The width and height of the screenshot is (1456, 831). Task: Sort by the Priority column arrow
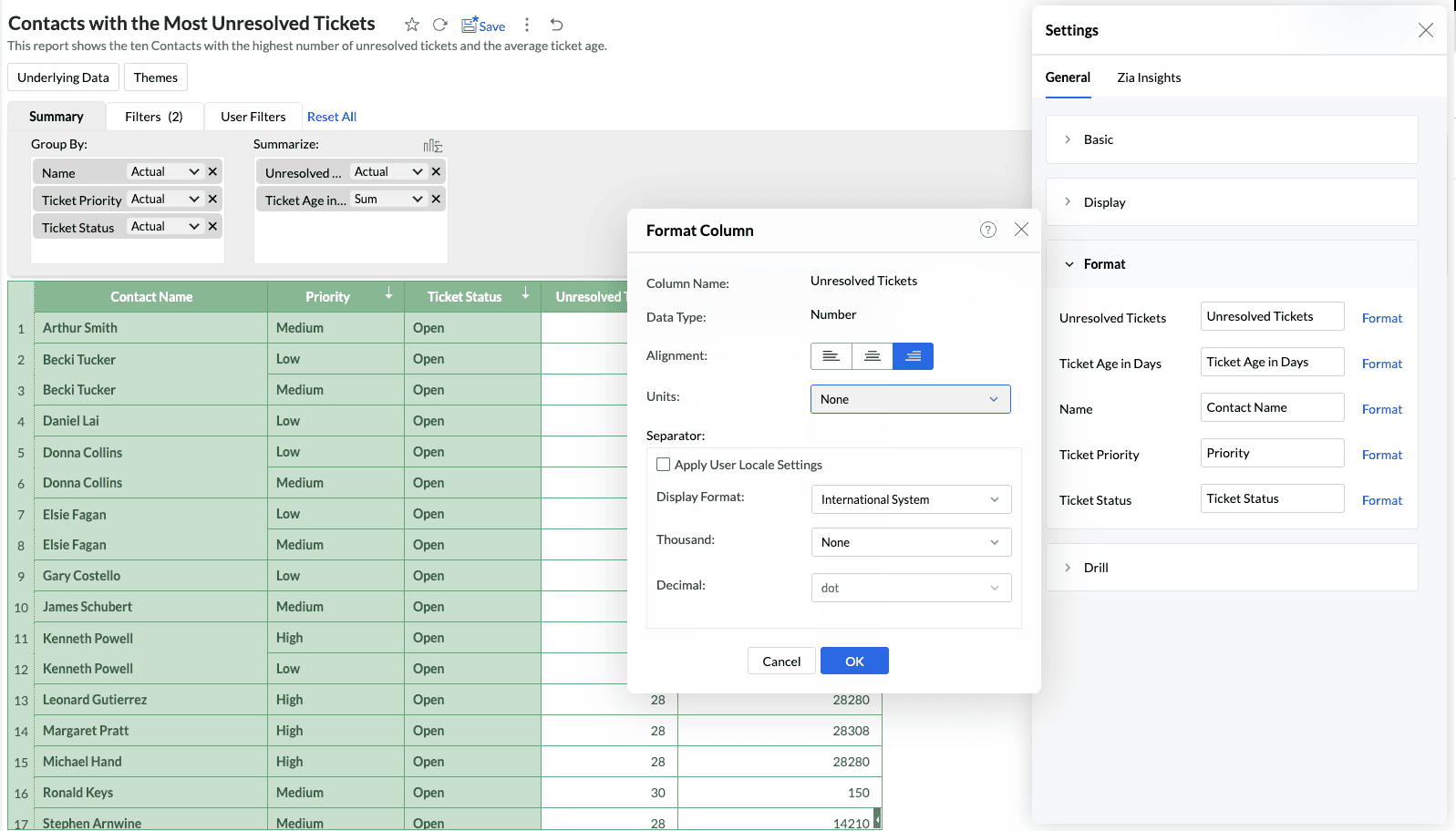coord(388,293)
